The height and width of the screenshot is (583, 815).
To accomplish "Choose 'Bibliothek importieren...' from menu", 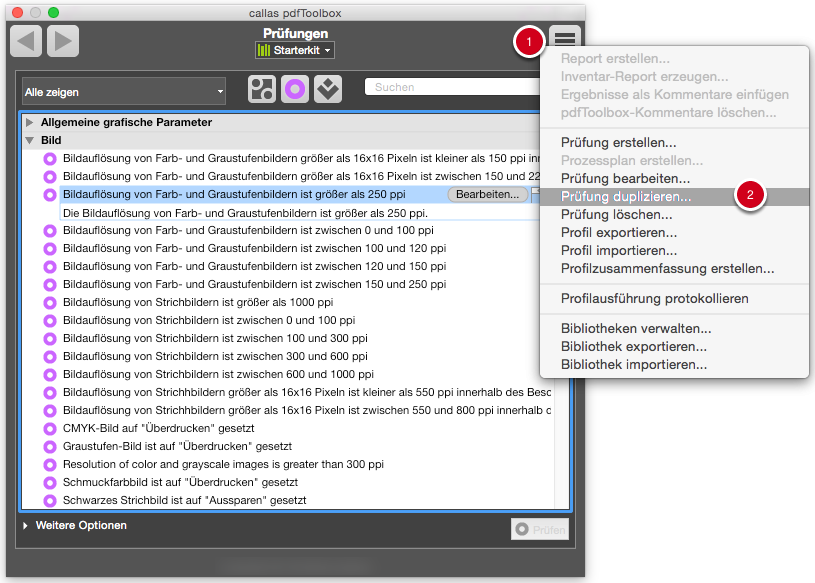I will pos(674,364).
